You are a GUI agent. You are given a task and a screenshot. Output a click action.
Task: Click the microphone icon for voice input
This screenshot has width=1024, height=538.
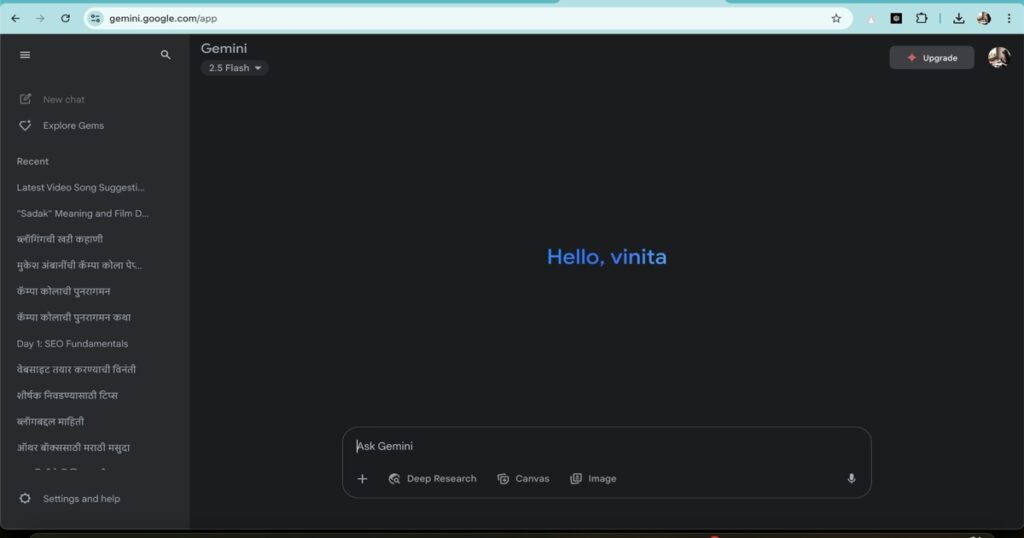point(851,479)
